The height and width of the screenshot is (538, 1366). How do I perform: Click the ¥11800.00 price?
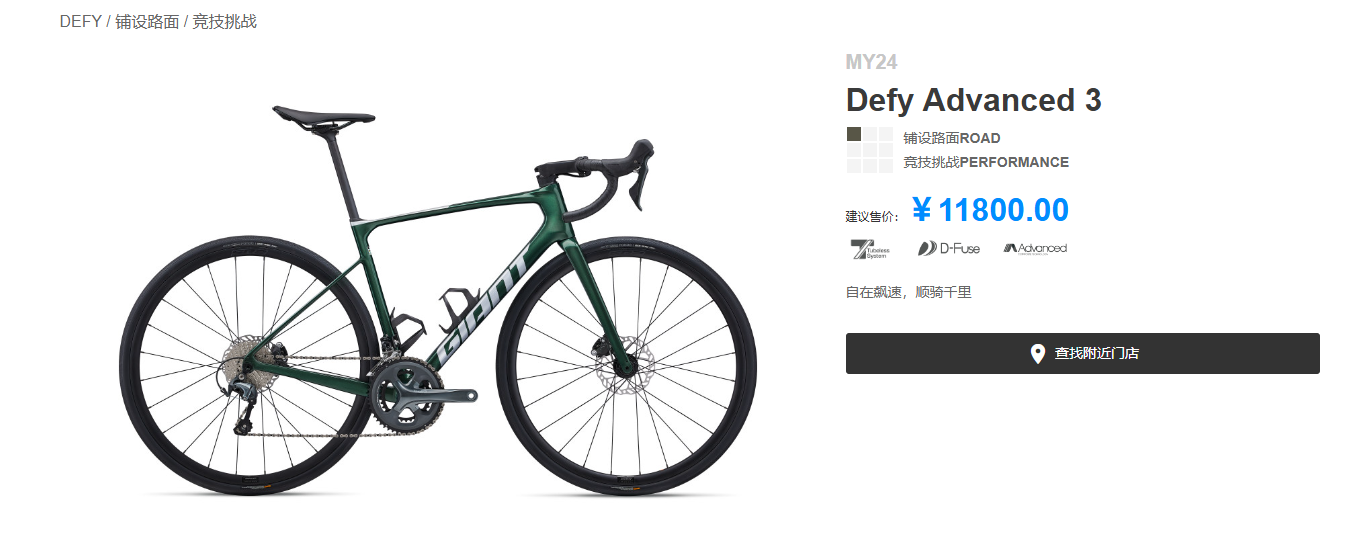(990, 211)
